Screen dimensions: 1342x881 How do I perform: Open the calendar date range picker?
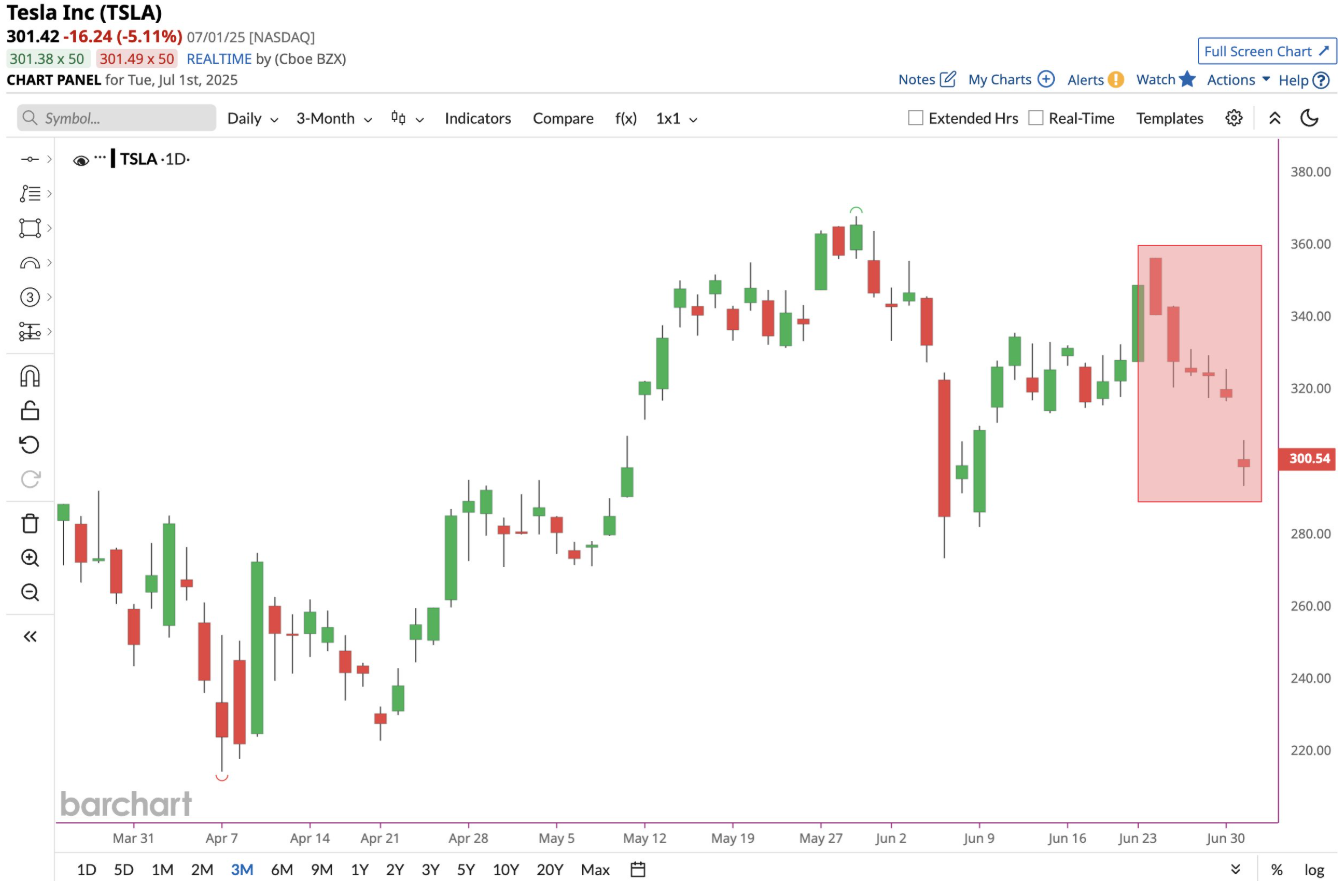pos(639,869)
